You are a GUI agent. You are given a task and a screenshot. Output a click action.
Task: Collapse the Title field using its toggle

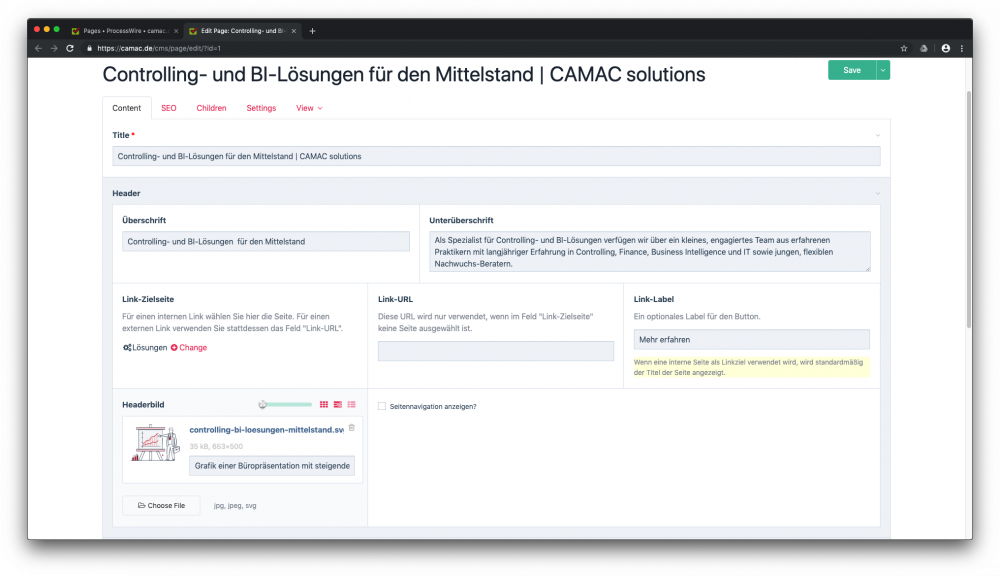click(878, 135)
